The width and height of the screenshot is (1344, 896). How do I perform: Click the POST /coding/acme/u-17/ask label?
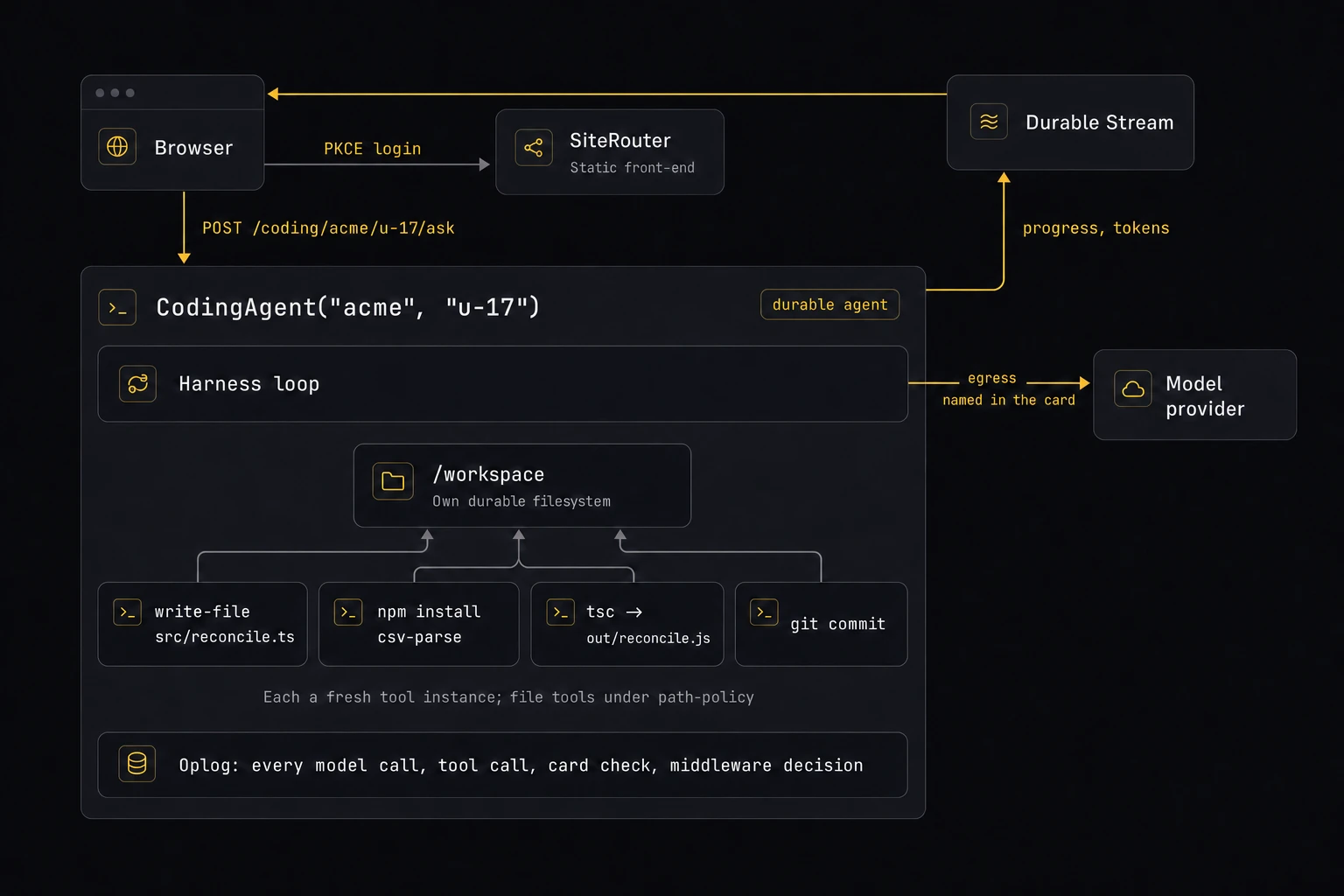[328, 227]
